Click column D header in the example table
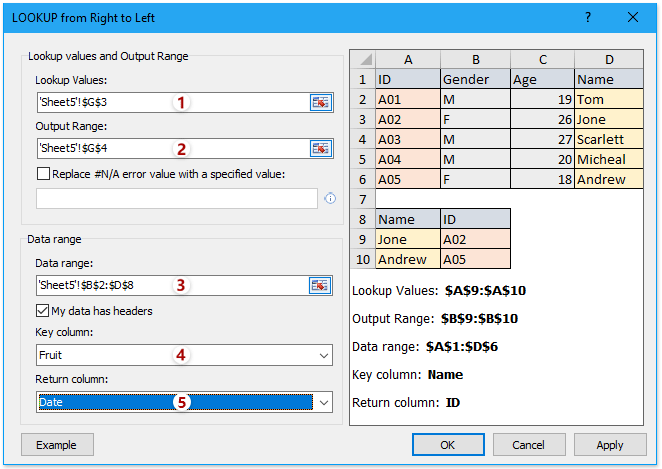The width and height of the screenshot is (662, 469). [608, 58]
